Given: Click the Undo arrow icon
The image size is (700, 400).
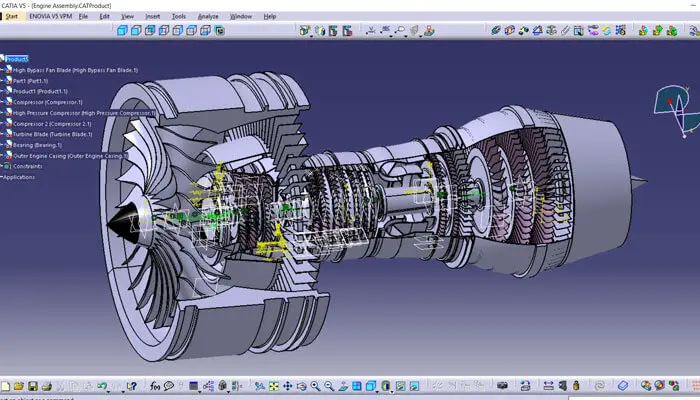Looking at the screenshot, I should 101,386.
